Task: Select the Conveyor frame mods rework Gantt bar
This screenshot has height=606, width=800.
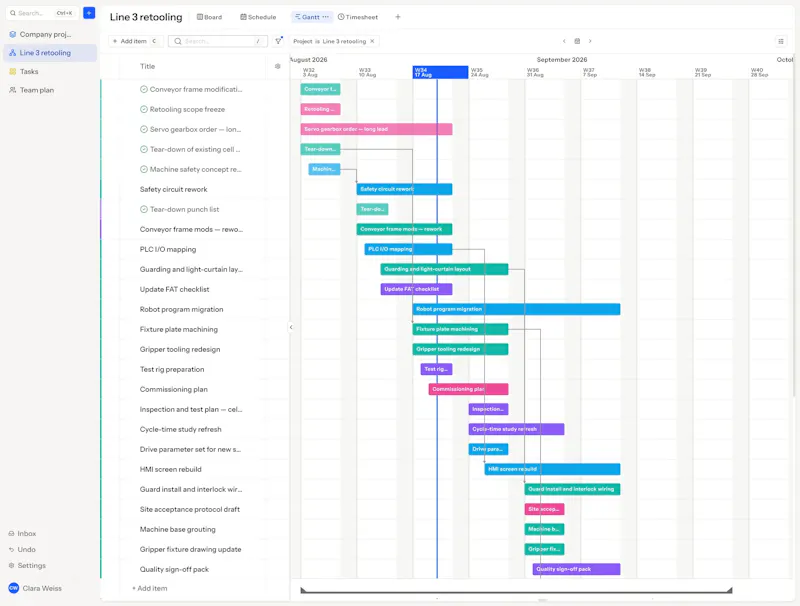Action: pyautogui.click(x=405, y=230)
